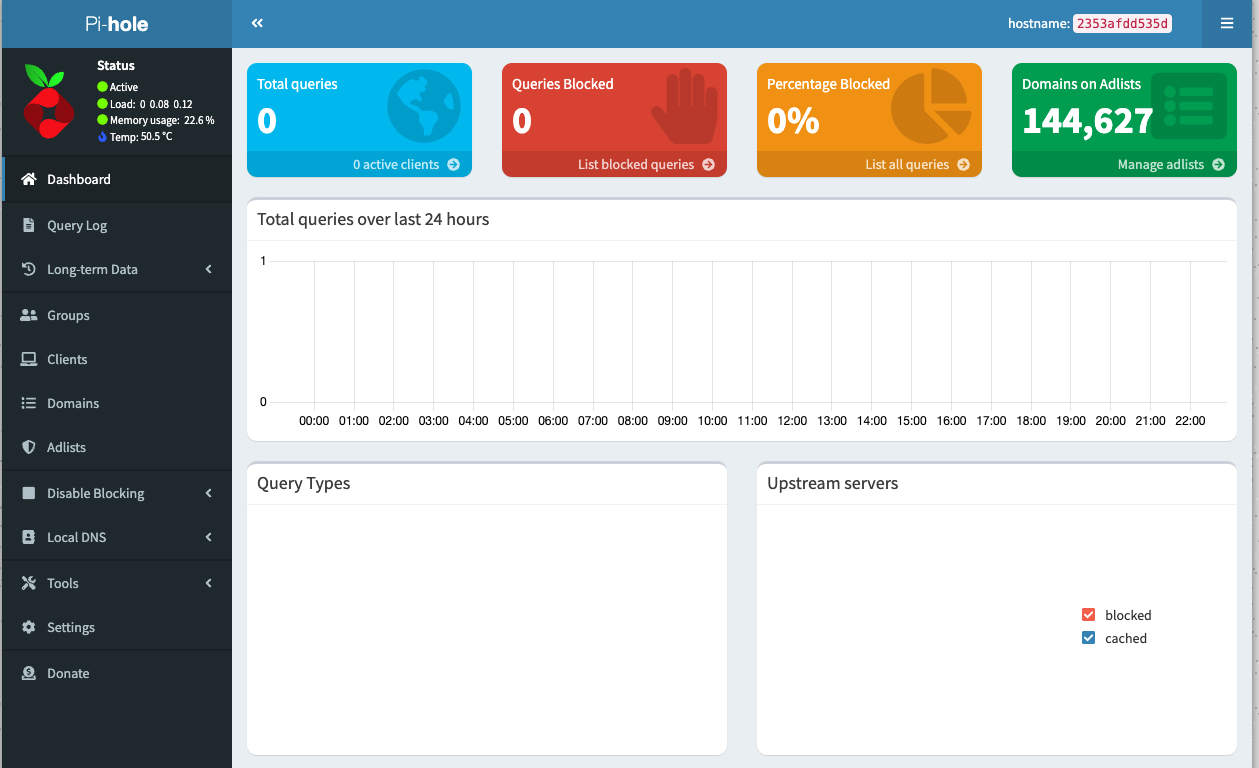
Task: Click the Donate icon in sidebar
Action: click(28, 673)
